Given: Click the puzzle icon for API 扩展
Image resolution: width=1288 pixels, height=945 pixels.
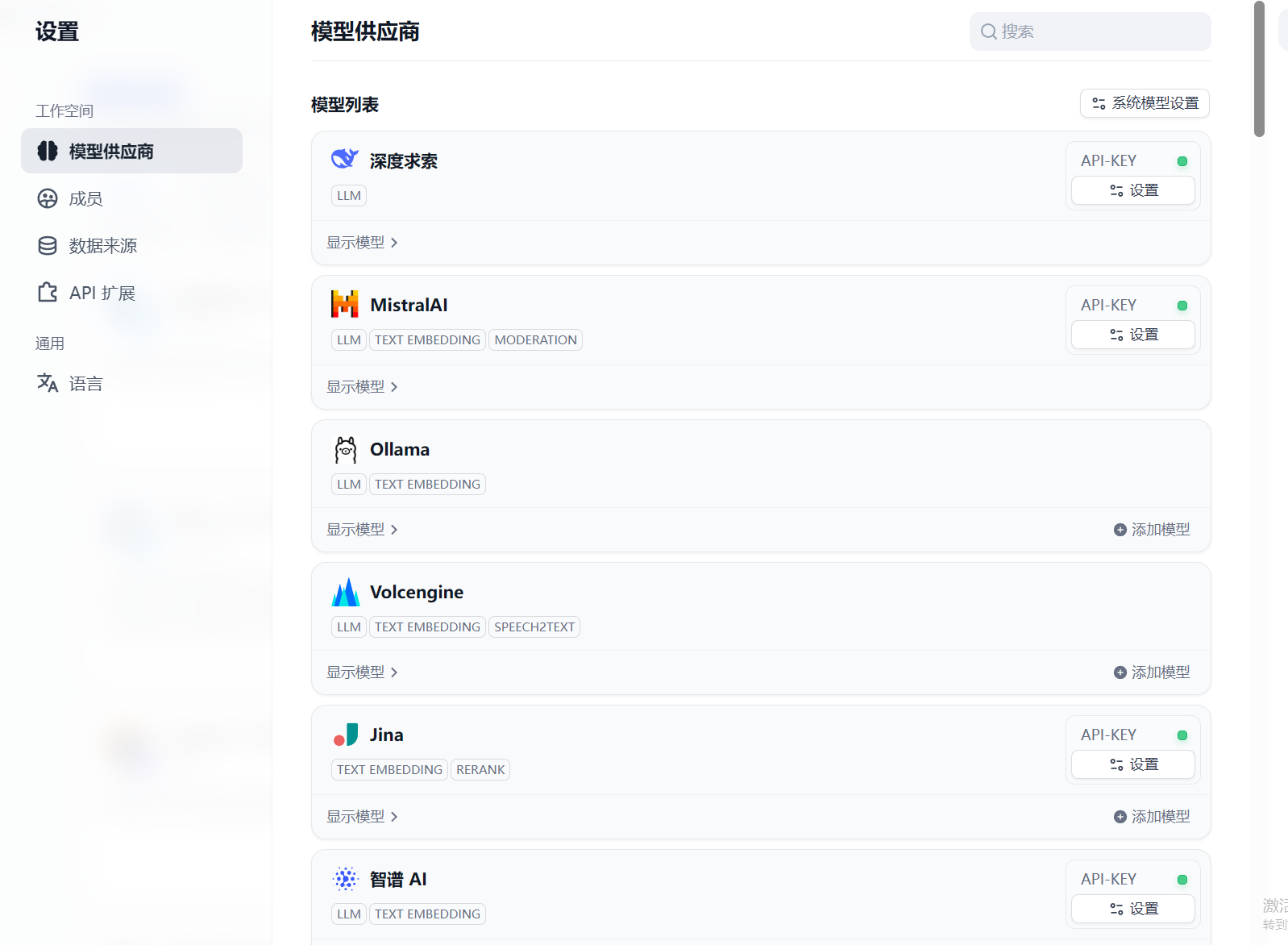Looking at the screenshot, I should 48,292.
